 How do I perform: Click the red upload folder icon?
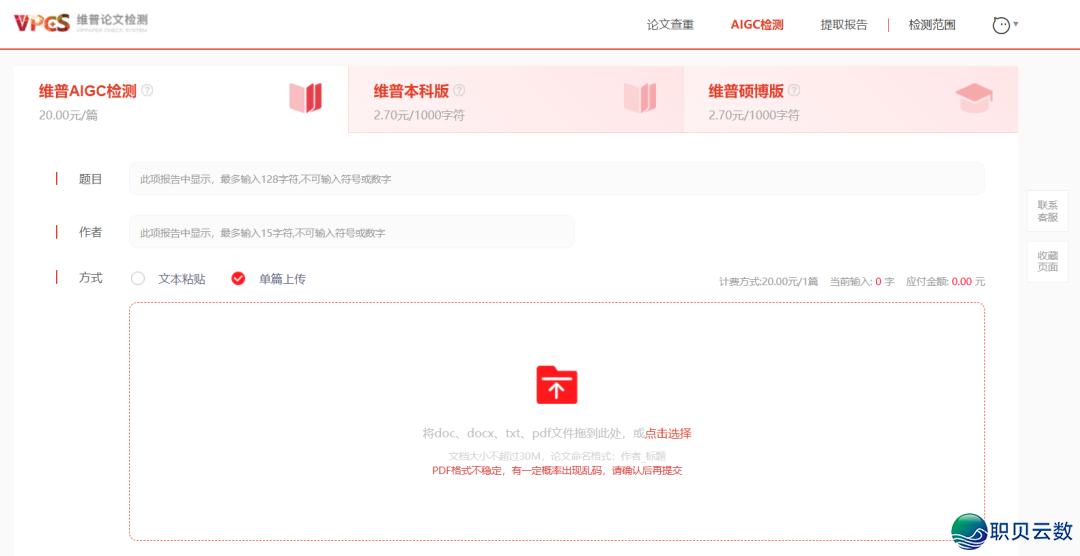click(x=557, y=384)
